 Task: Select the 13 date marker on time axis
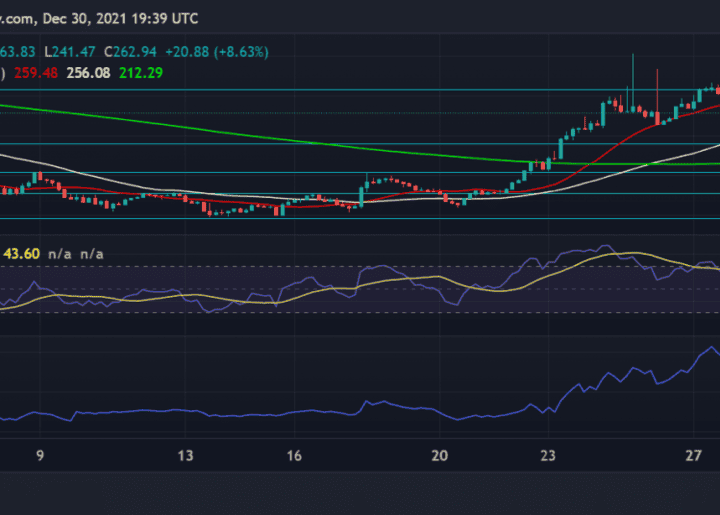(x=185, y=456)
